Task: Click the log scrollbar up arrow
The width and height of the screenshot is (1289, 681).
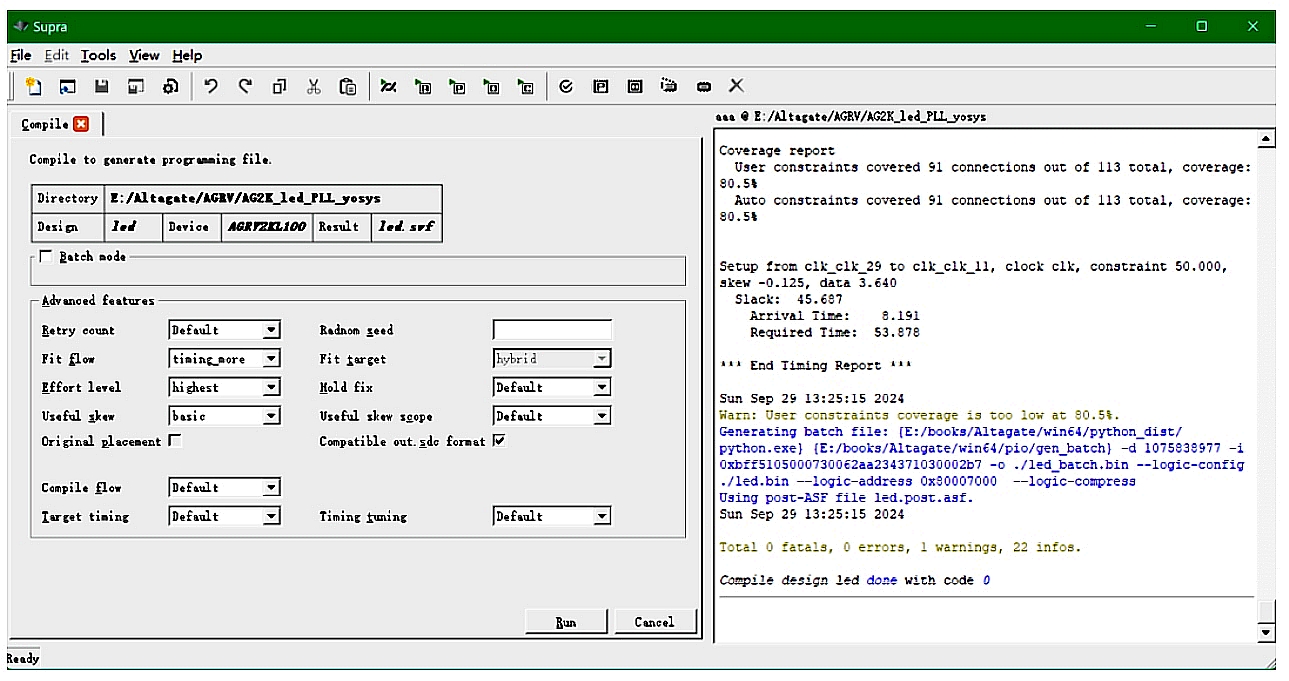Action: pyautogui.click(x=1267, y=139)
